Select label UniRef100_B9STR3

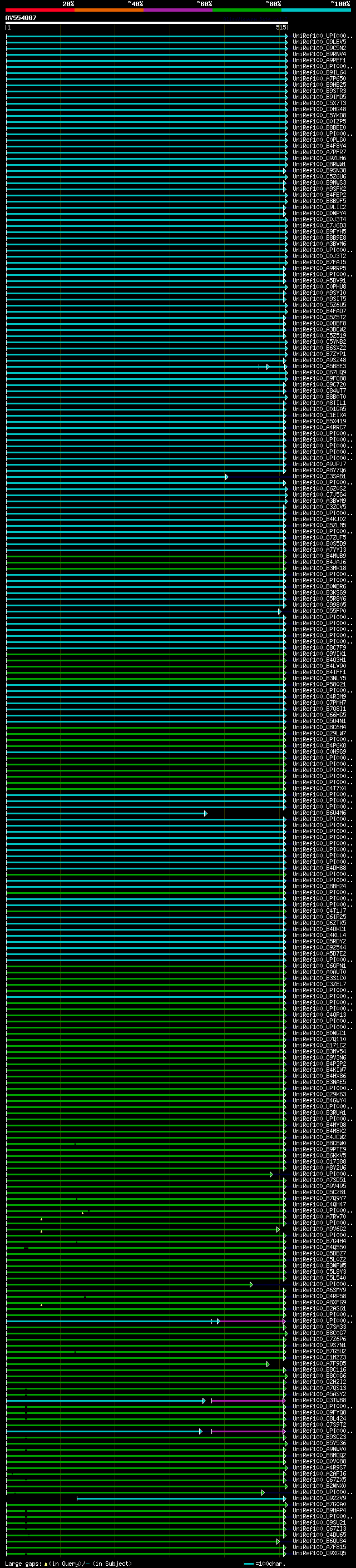[x=319, y=91]
